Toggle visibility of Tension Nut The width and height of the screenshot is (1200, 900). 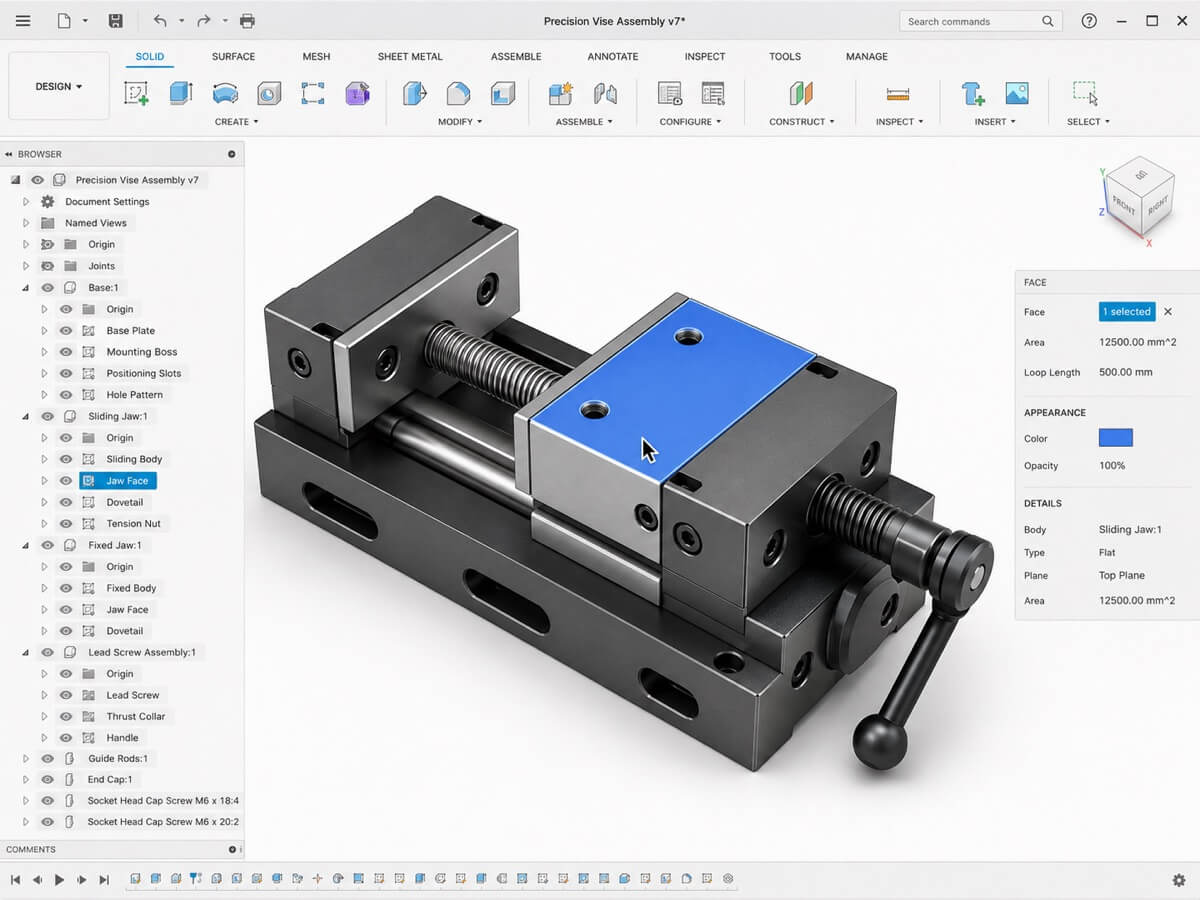point(66,524)
